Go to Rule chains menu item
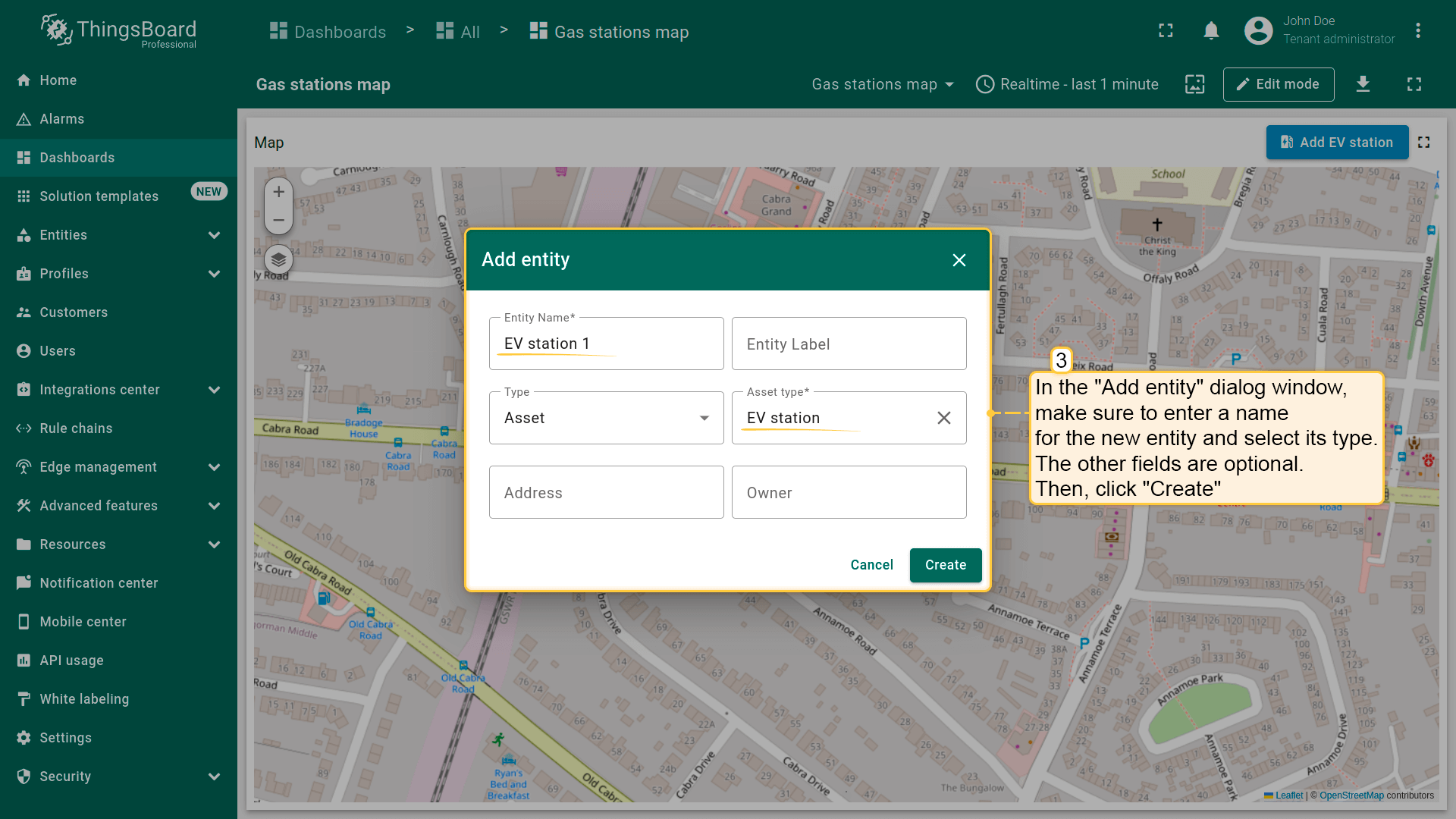The height and width of the screenshot is (819, 1456). tap(76, 428)
